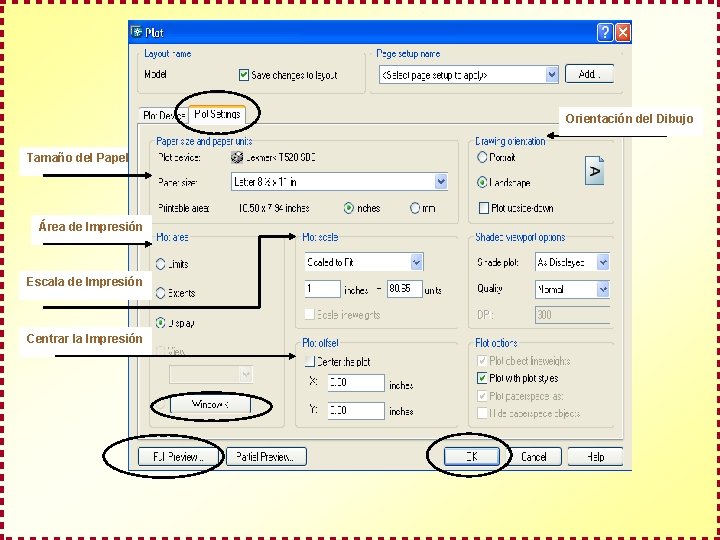The image size is (720, 540).
Task: Close the Plot dialog with X
Action: (622, 33)
